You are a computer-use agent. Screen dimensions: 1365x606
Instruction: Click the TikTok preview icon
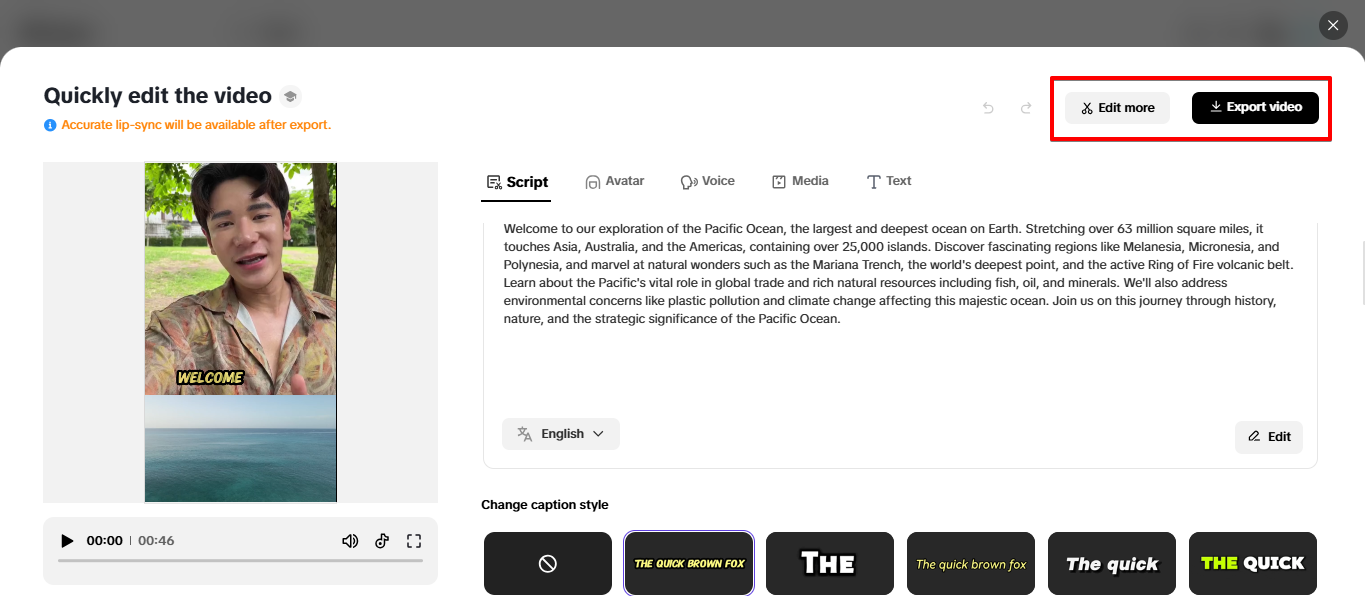pos(381,541)
